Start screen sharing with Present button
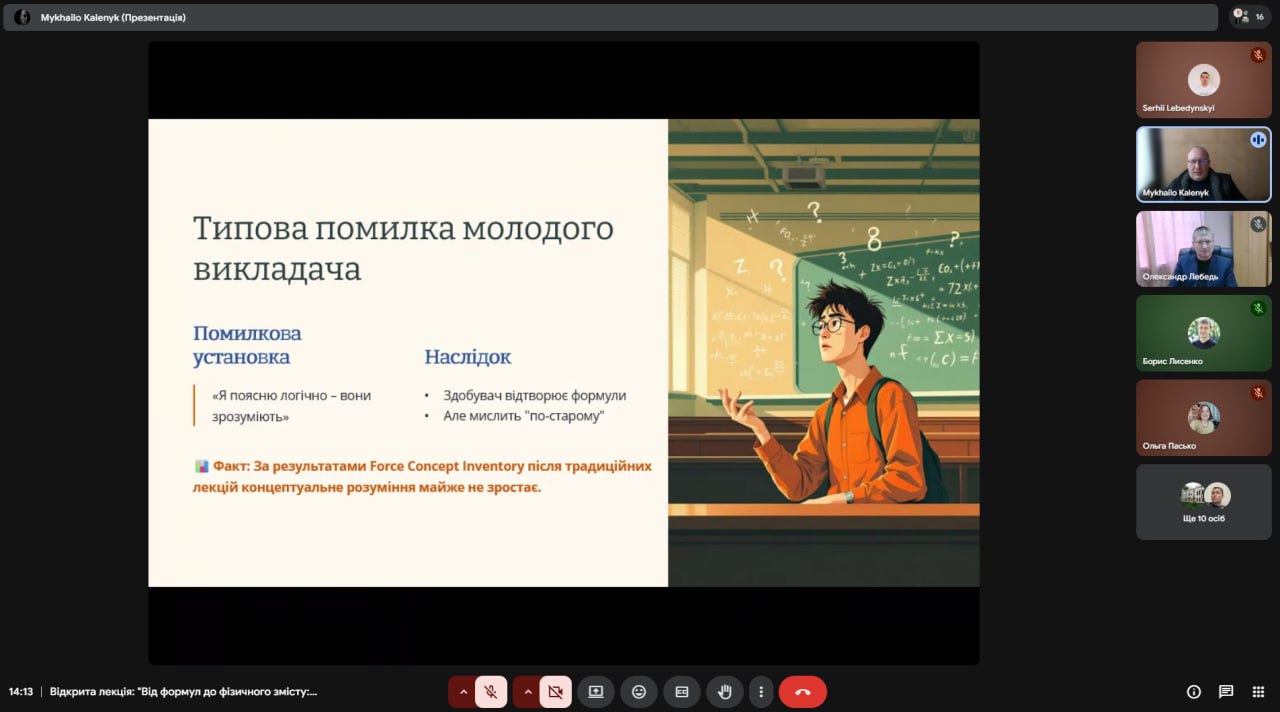This screenshot has width=1280, height=712. coord(596,692)
